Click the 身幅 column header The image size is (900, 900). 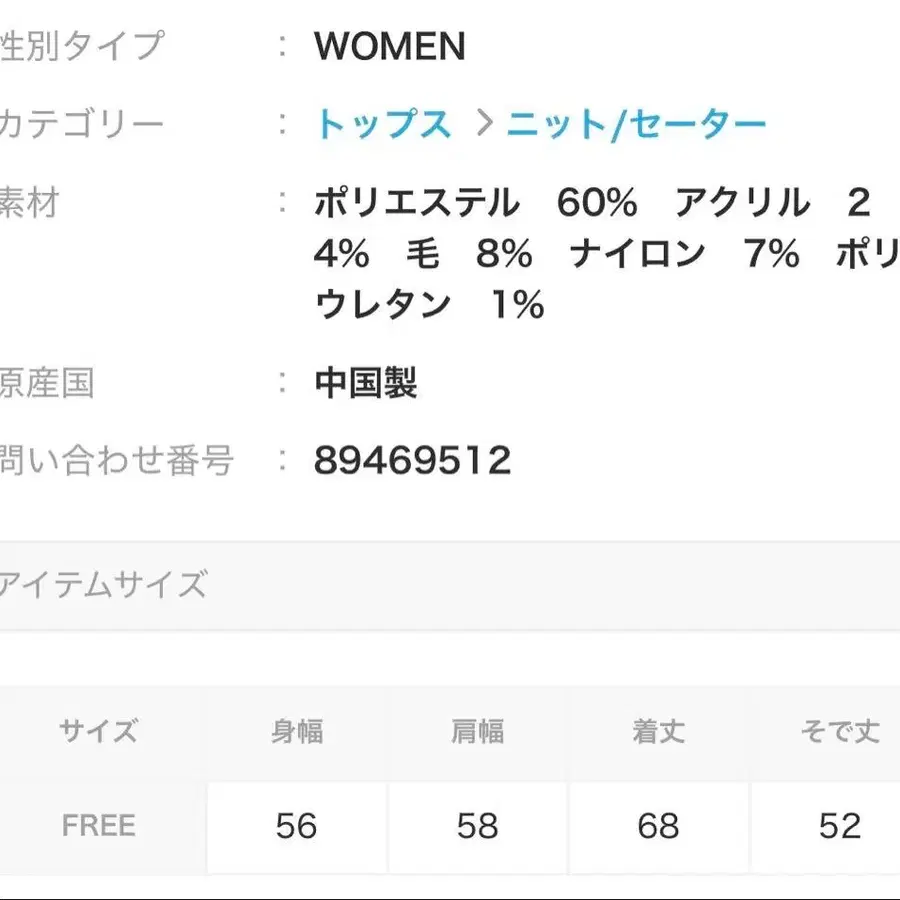(x=295, y=731)
